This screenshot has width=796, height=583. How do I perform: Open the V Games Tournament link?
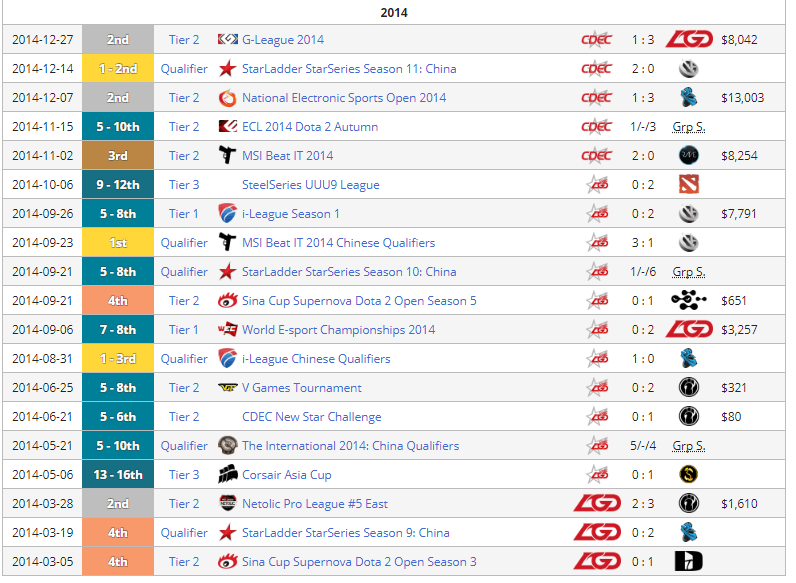coord(302,387)
